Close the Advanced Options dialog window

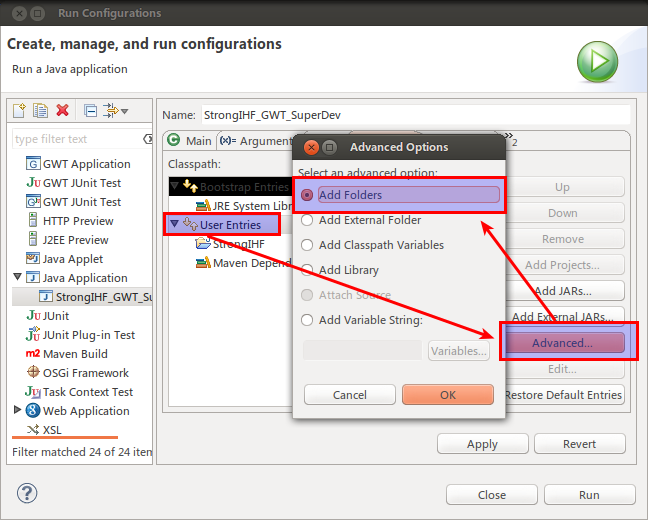(311, 147)
